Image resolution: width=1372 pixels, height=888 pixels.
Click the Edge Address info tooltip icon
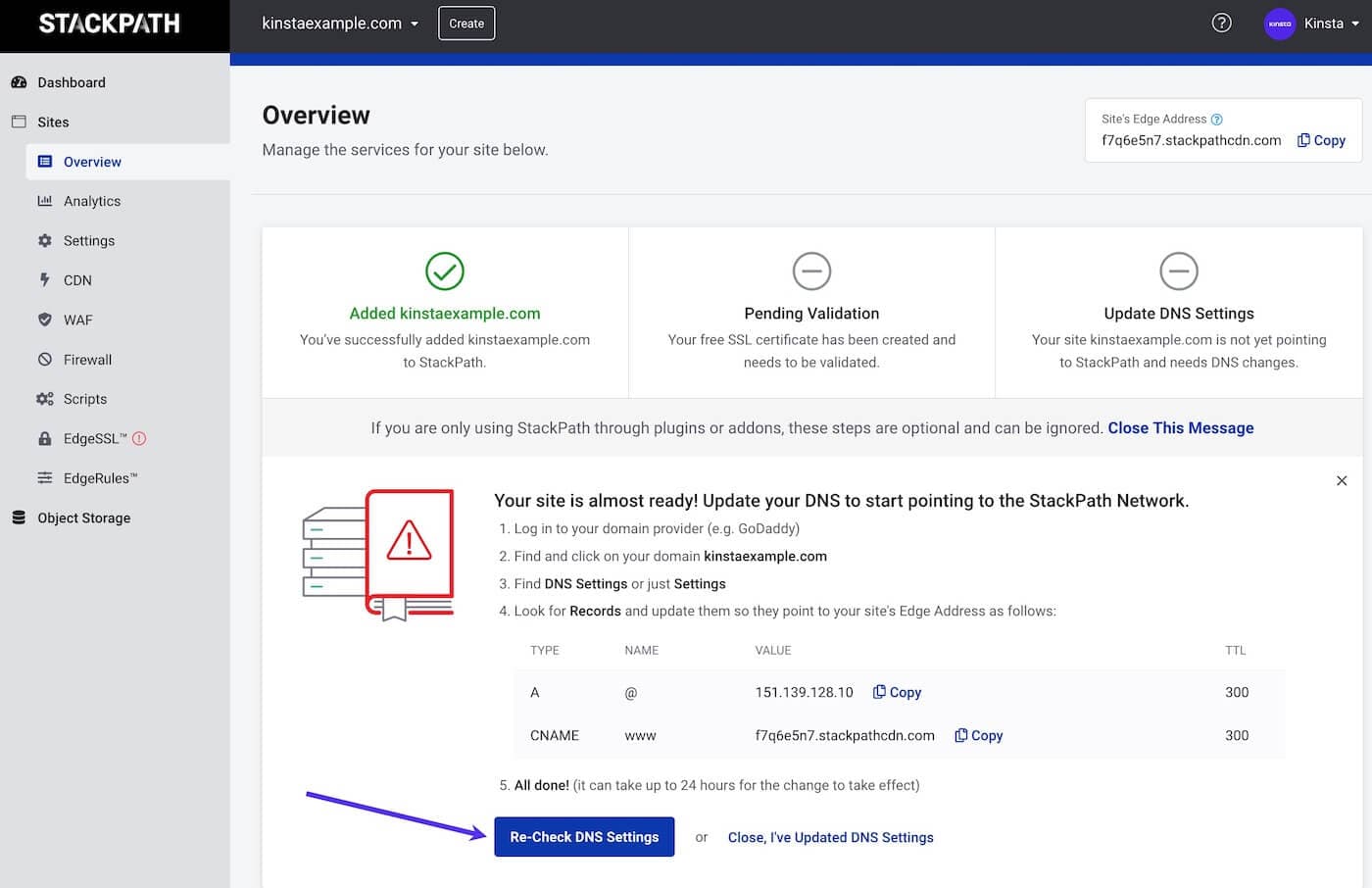coord(1215,118)
